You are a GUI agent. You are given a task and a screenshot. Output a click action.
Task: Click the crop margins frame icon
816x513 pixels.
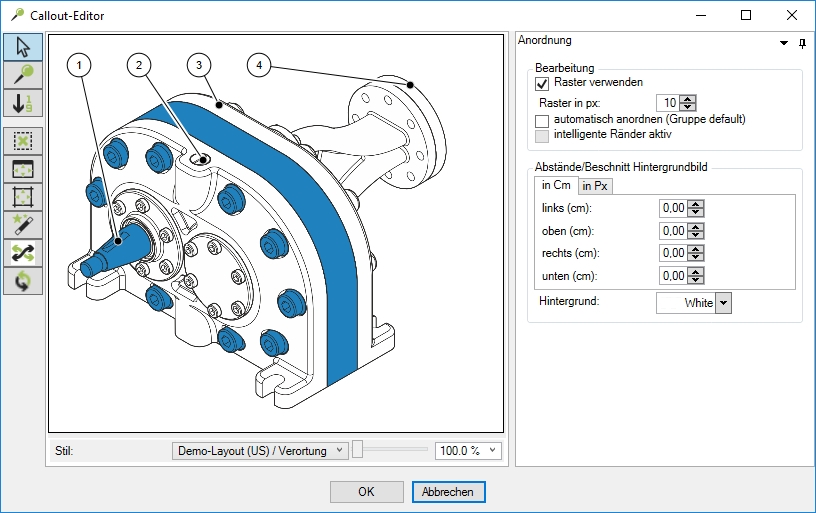tap(23, 197)
